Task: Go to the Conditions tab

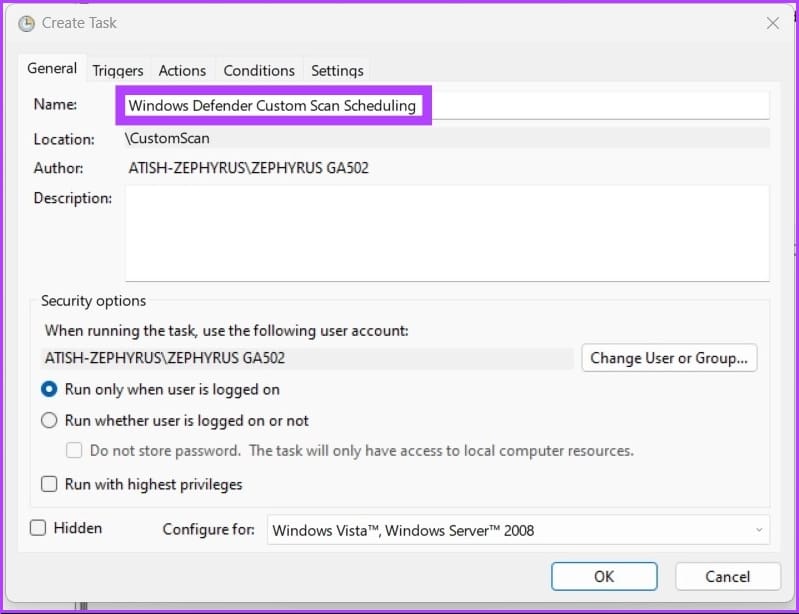Action: (x=259, y=70)
